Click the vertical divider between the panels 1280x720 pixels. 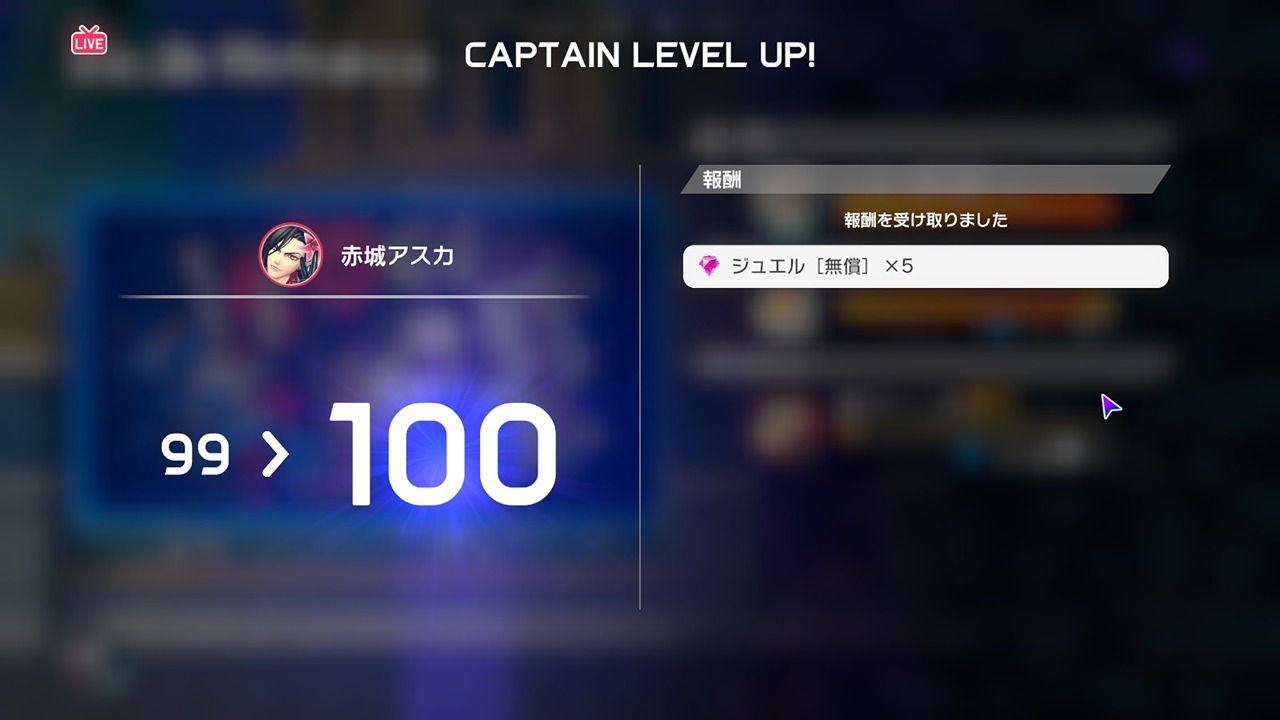coord(640,387)
